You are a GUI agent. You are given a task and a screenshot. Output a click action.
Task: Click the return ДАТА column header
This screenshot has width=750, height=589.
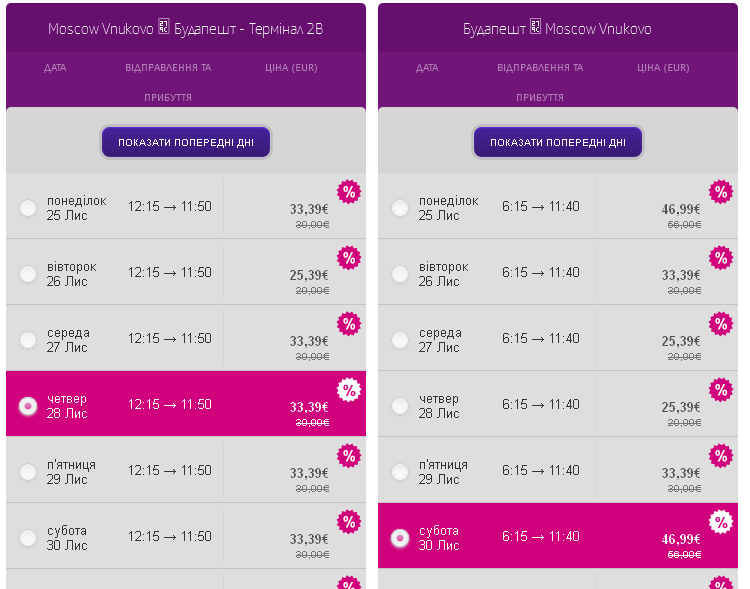tap(427, 68)
